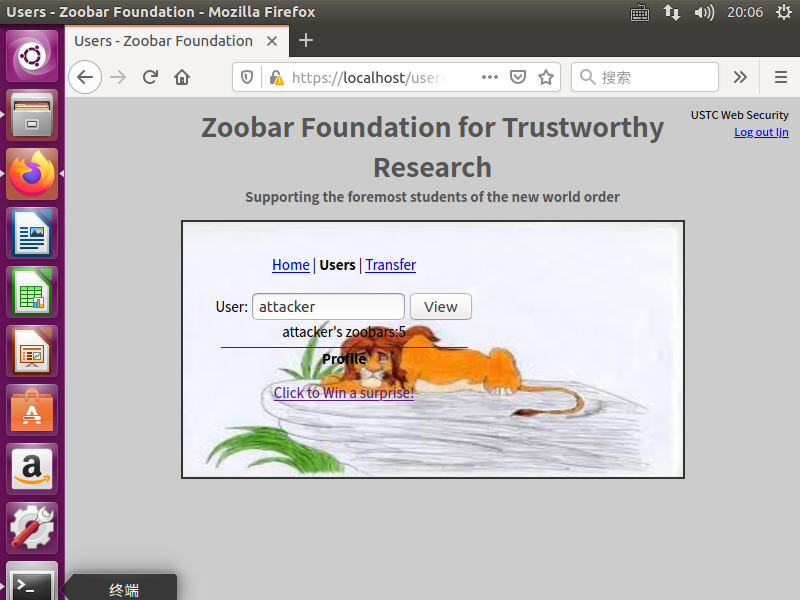Click the Profile heading

344,359
